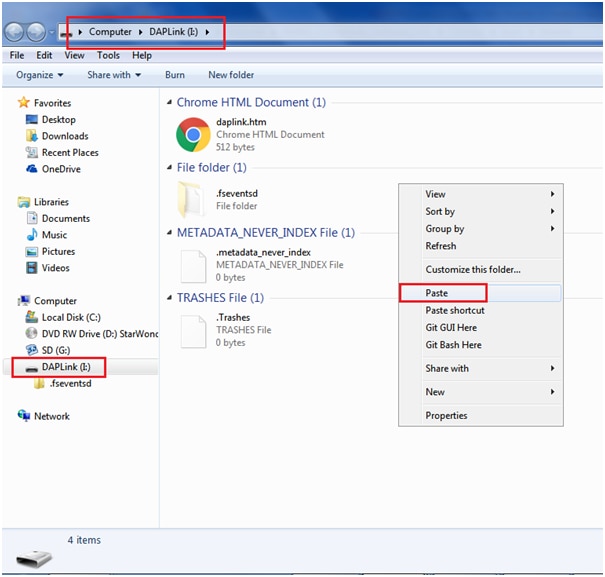Image resolution: width=605 pixels, height=577 pixels.
Task: Click Computer in the address breadcrumb
Action: click(110, 32)
